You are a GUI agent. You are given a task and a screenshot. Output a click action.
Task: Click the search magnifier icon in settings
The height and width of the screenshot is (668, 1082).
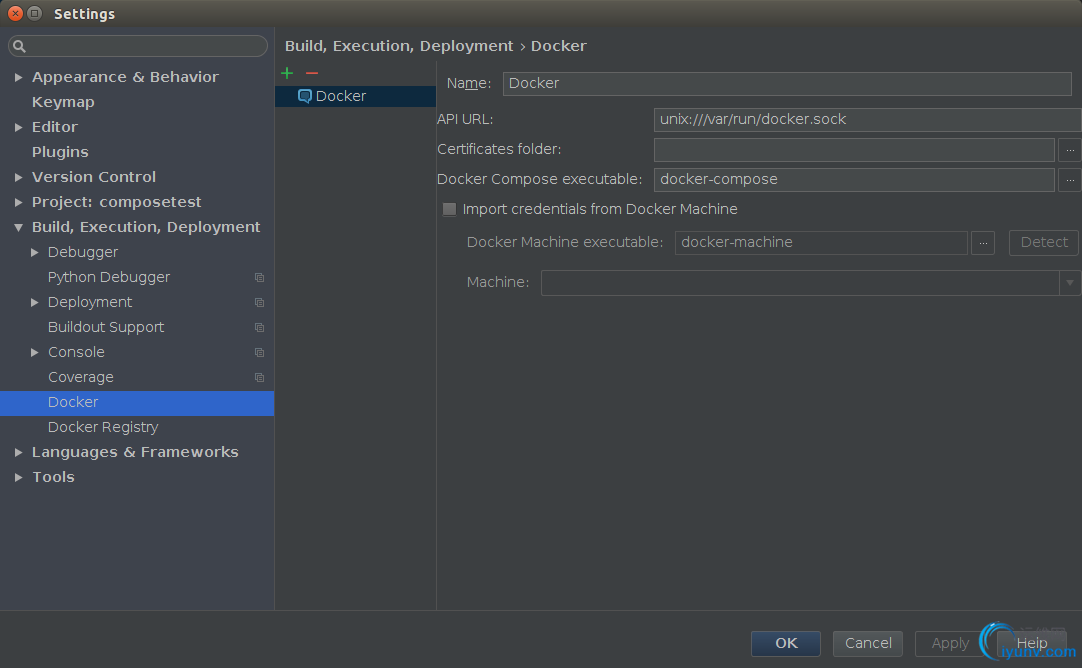(x=20, y=47)
